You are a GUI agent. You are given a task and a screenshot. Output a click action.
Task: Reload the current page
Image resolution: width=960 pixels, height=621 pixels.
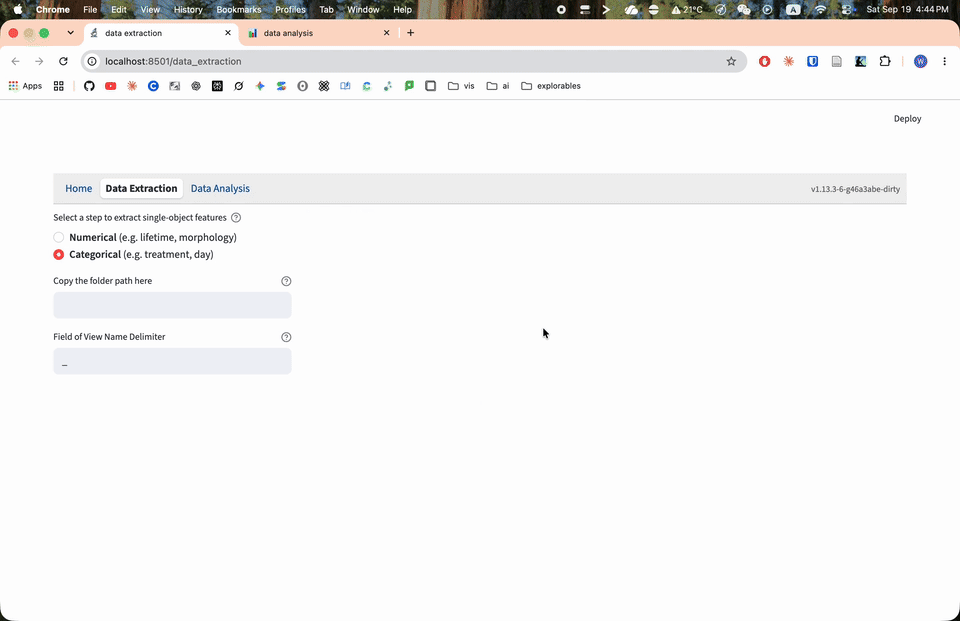63,61
